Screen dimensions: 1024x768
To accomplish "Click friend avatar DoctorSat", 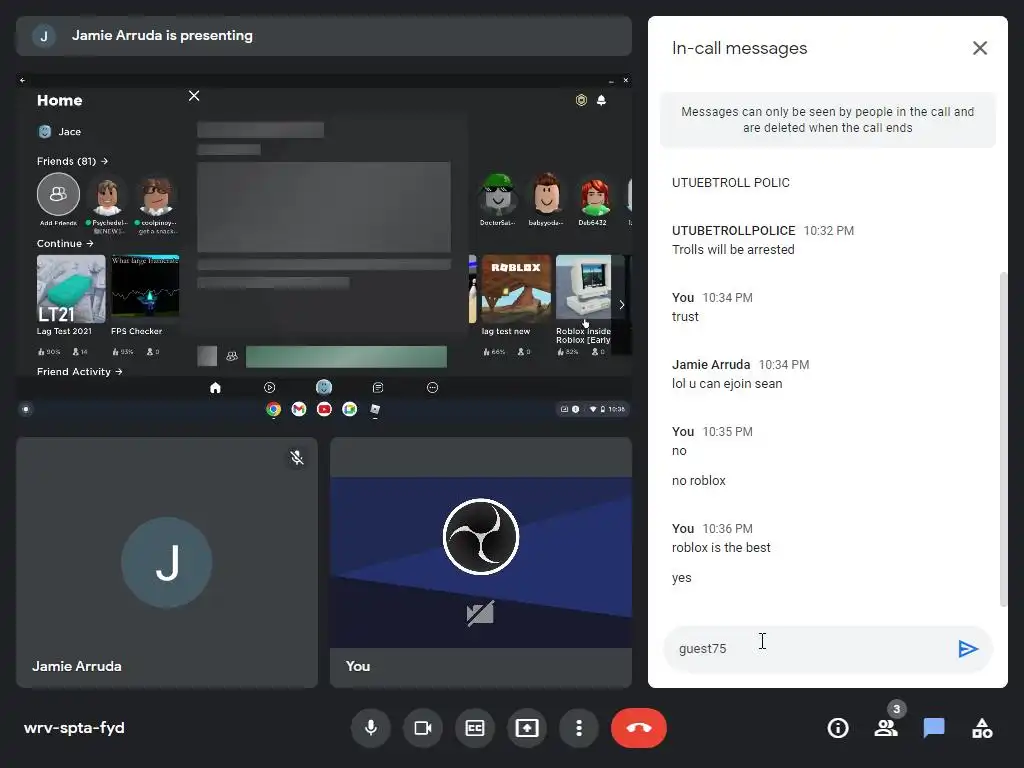I will tap(498, 194).
